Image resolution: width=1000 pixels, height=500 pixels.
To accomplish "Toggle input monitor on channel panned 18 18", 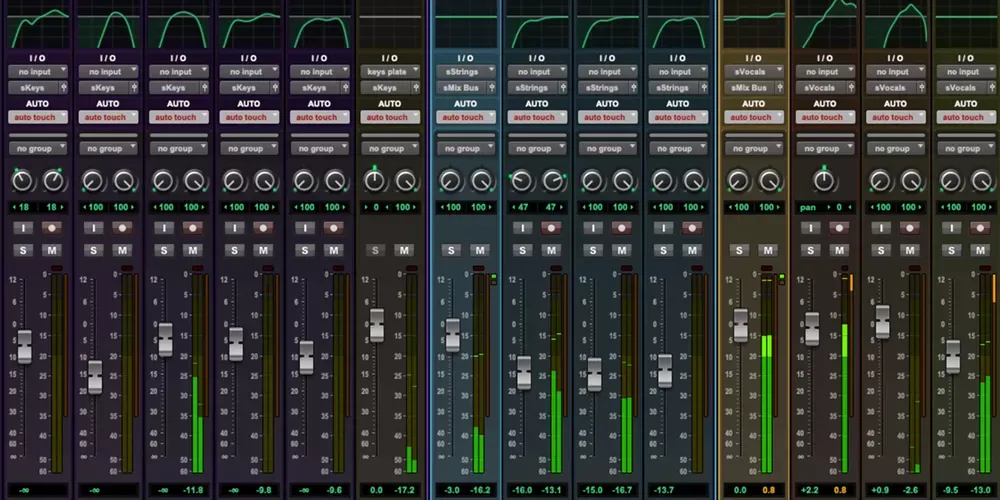I will click(23, 228).
